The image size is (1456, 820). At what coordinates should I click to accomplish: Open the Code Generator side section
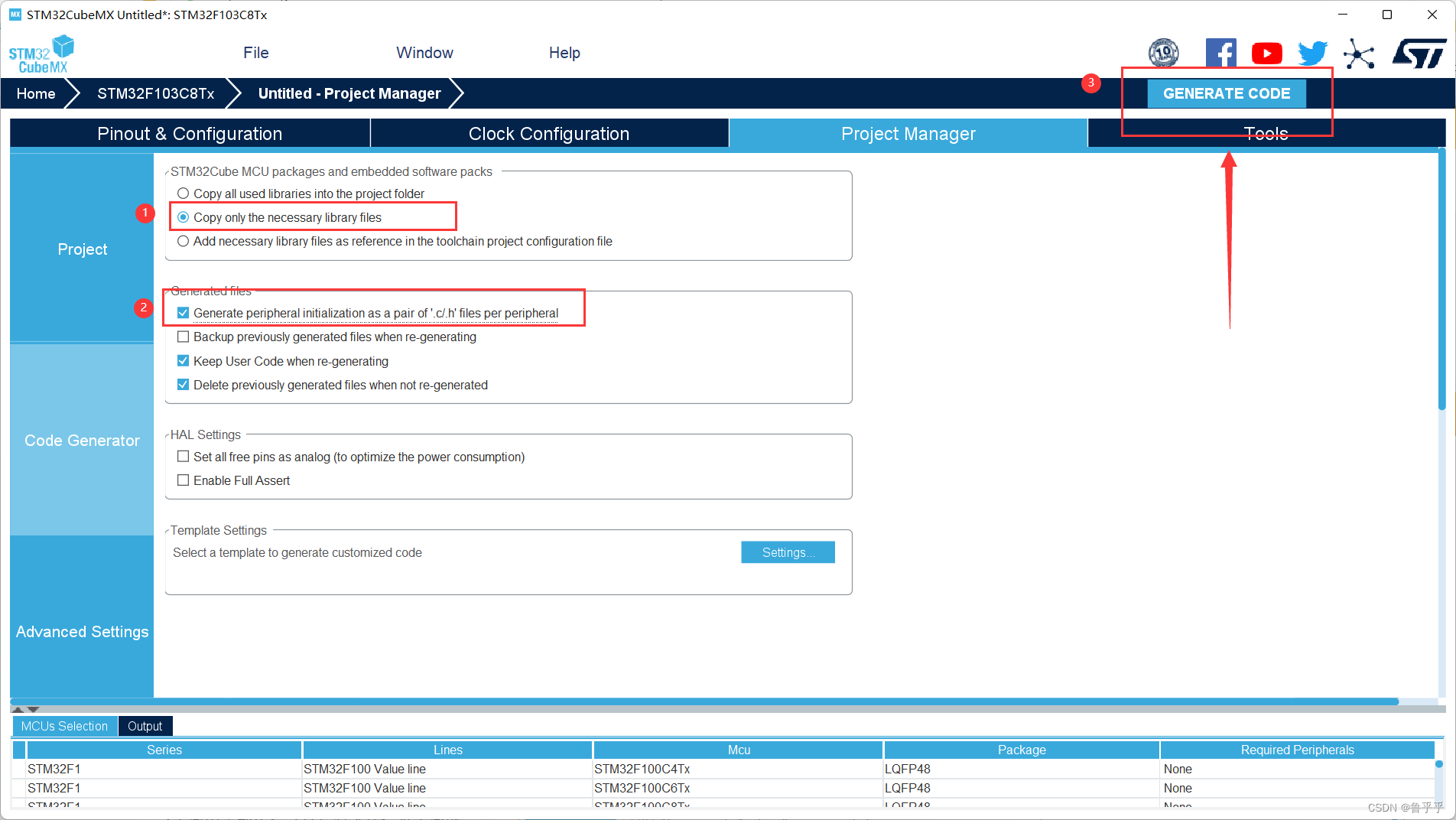[x=82, y=440]
